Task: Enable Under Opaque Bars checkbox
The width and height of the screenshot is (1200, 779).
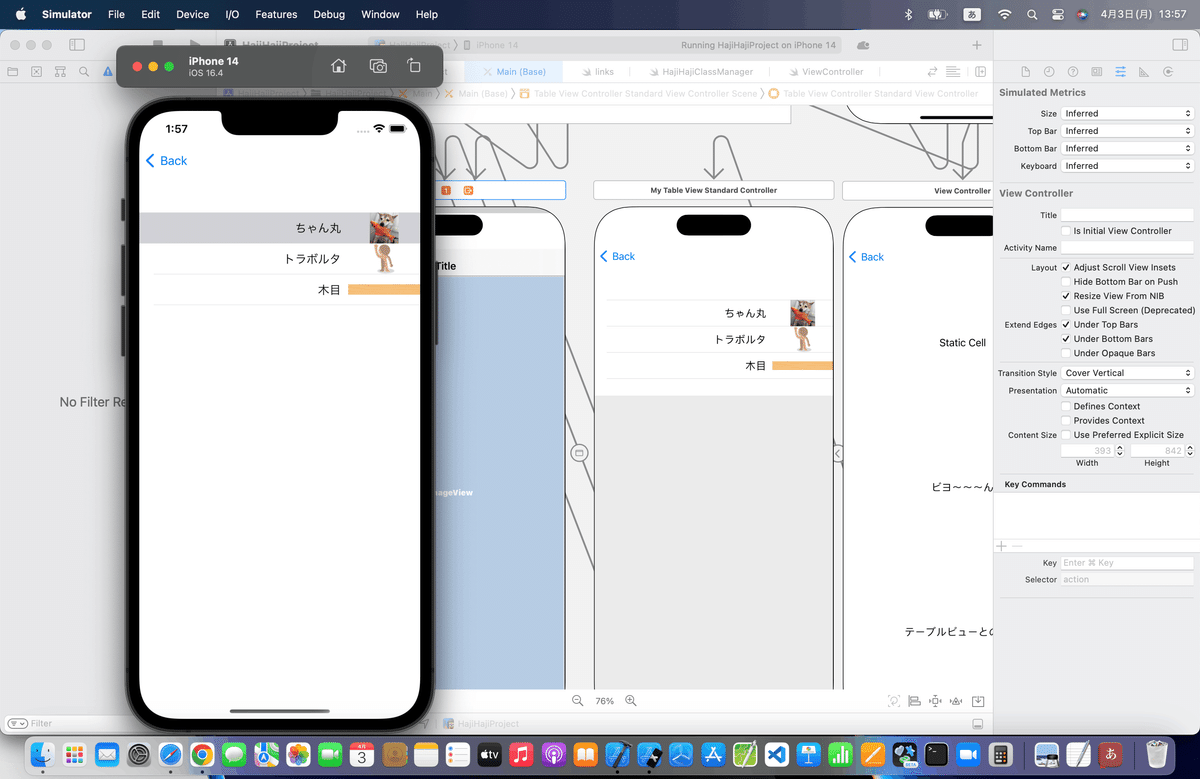Action: coord(1065,353)
